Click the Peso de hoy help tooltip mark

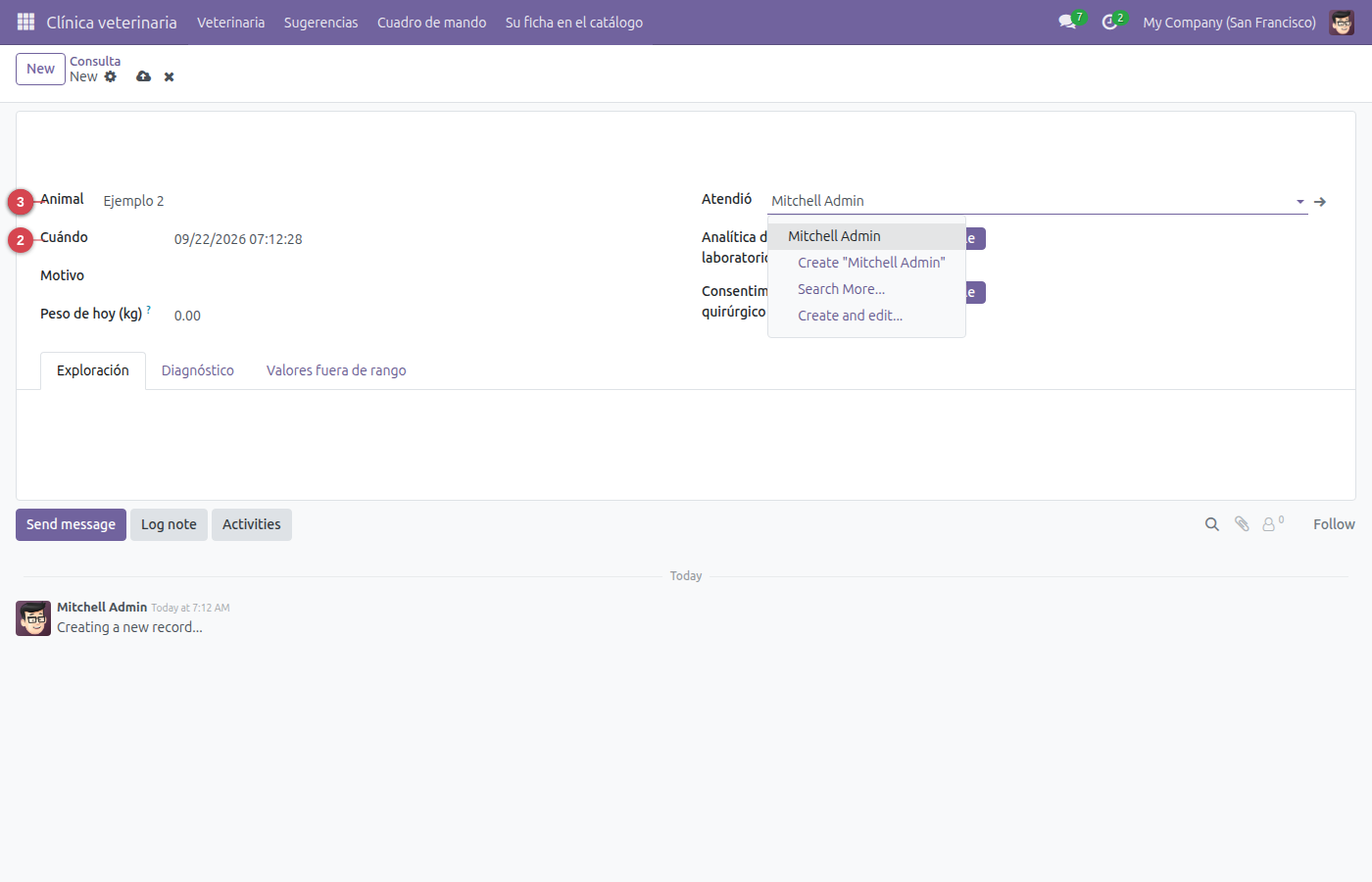point(149,310)
